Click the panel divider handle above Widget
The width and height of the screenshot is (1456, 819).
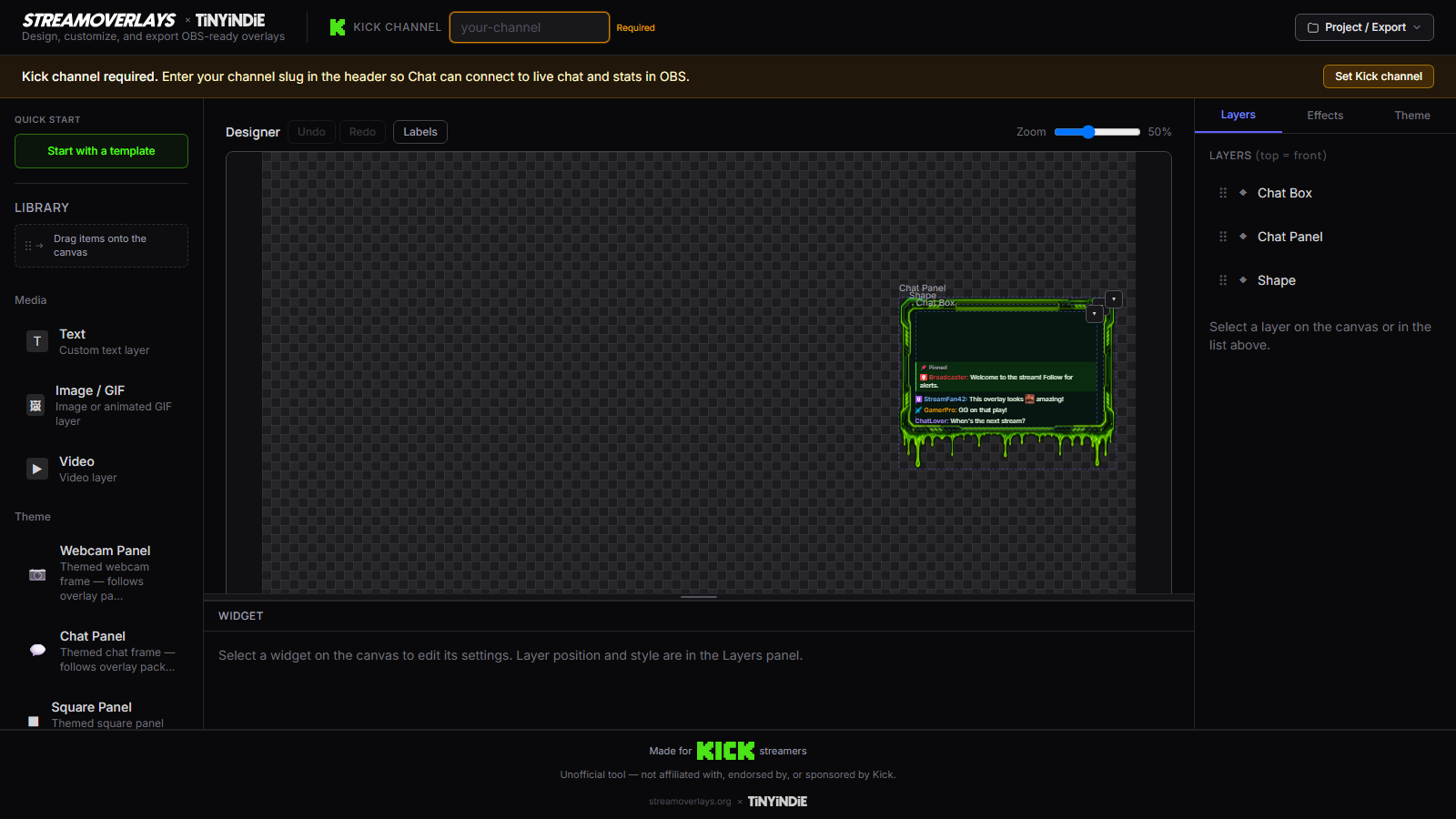pyautogui.click(x=699, y=597)
